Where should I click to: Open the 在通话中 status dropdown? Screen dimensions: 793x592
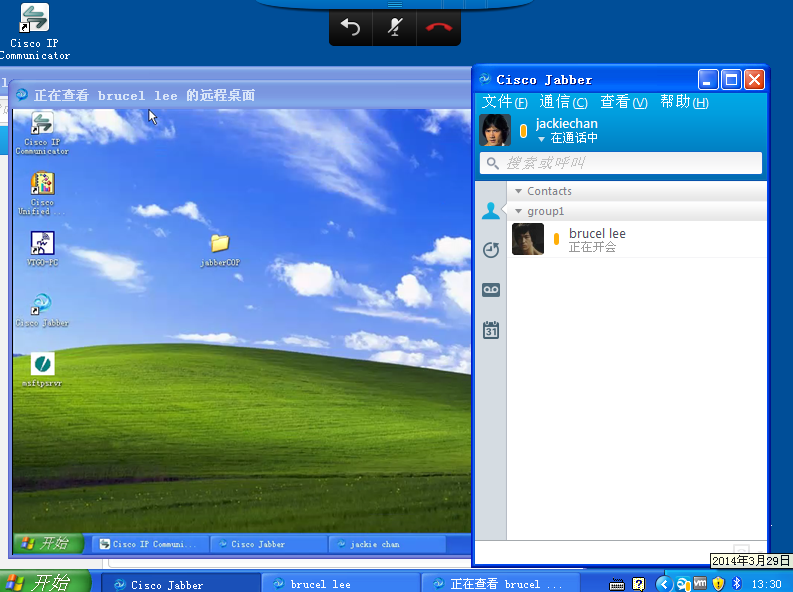[x=568, y=138]
